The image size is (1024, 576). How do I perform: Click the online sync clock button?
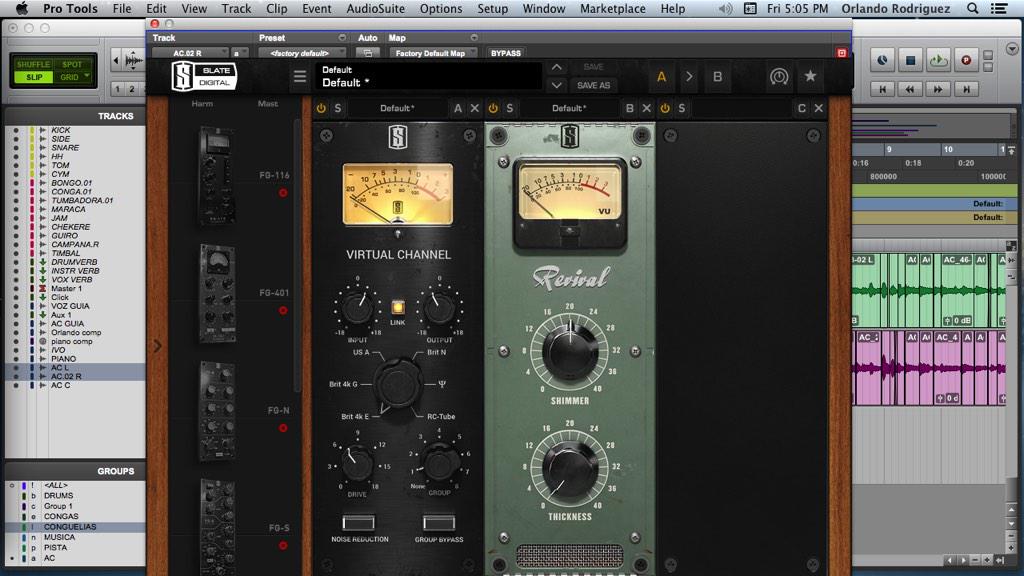click(882, 61)
